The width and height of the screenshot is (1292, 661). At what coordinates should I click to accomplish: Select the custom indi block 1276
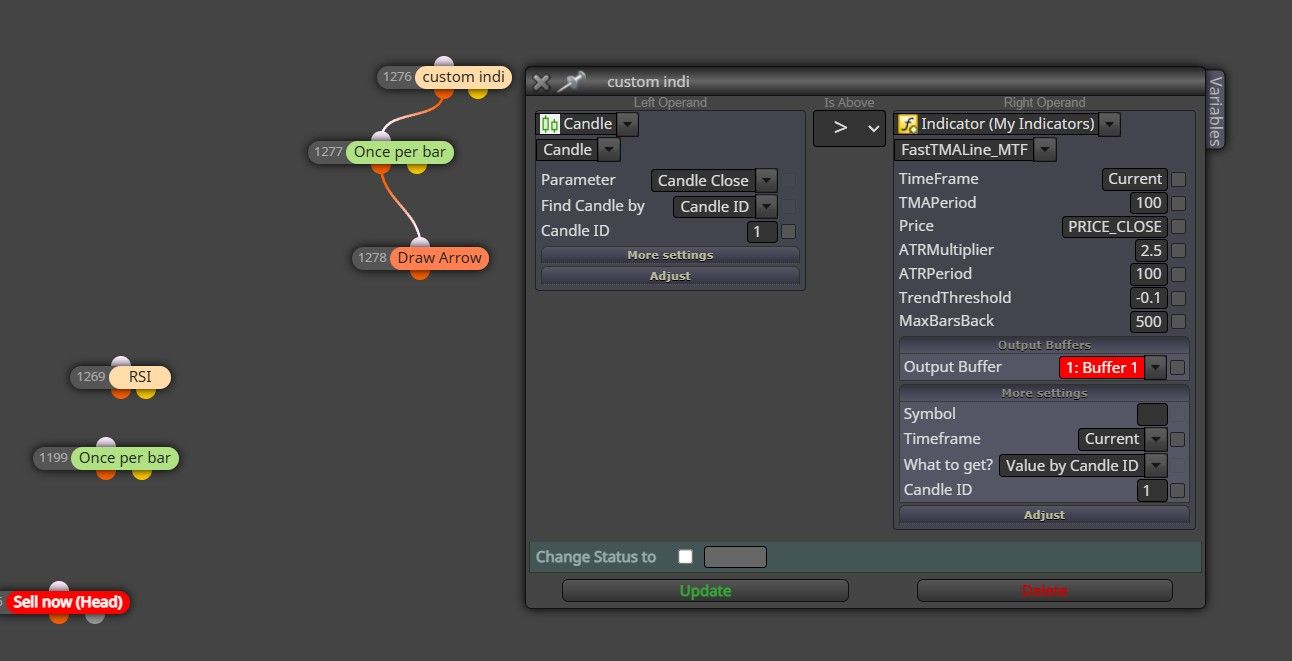tap(463, 77)
